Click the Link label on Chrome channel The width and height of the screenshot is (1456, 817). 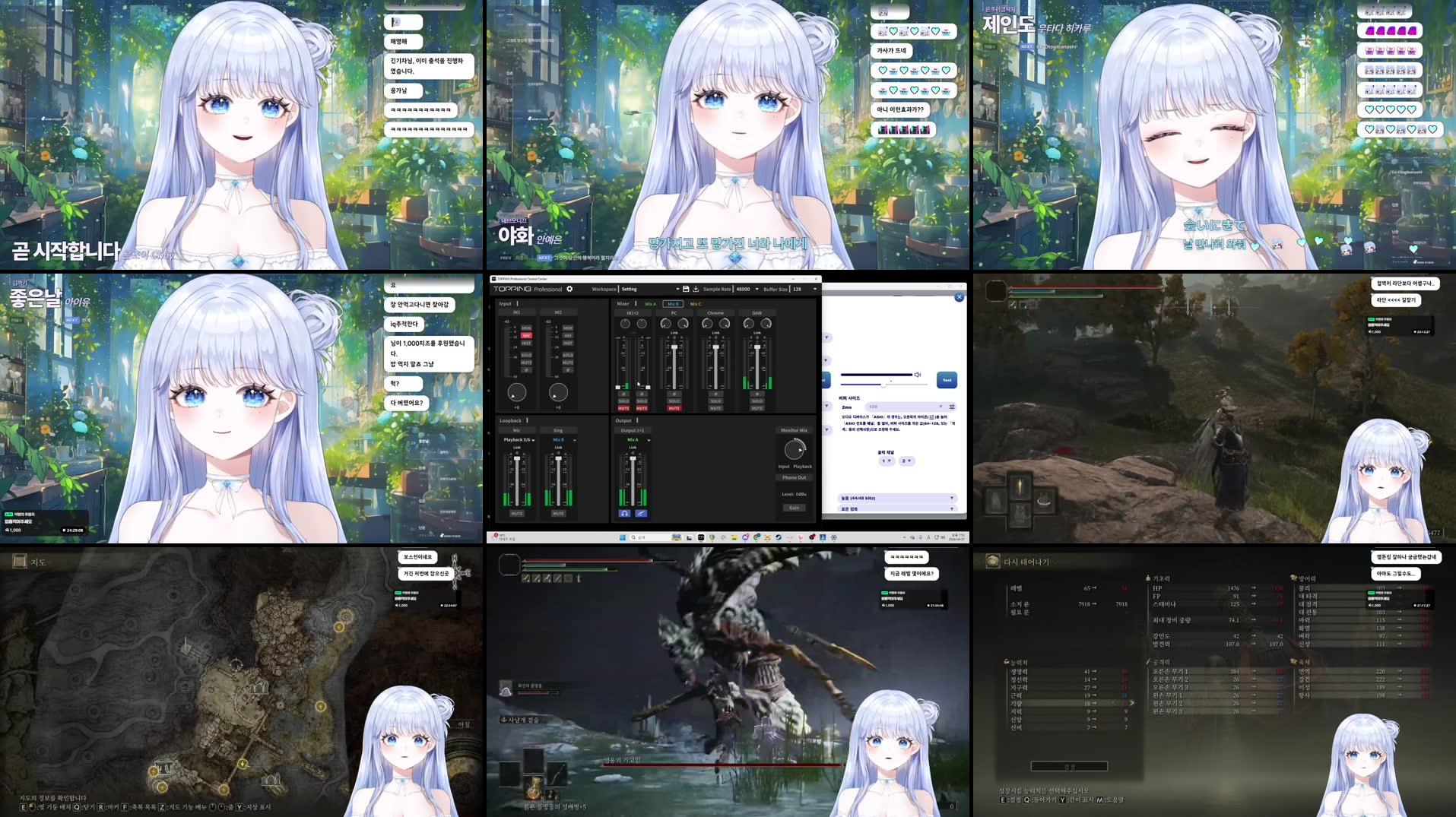coord(715,333)
